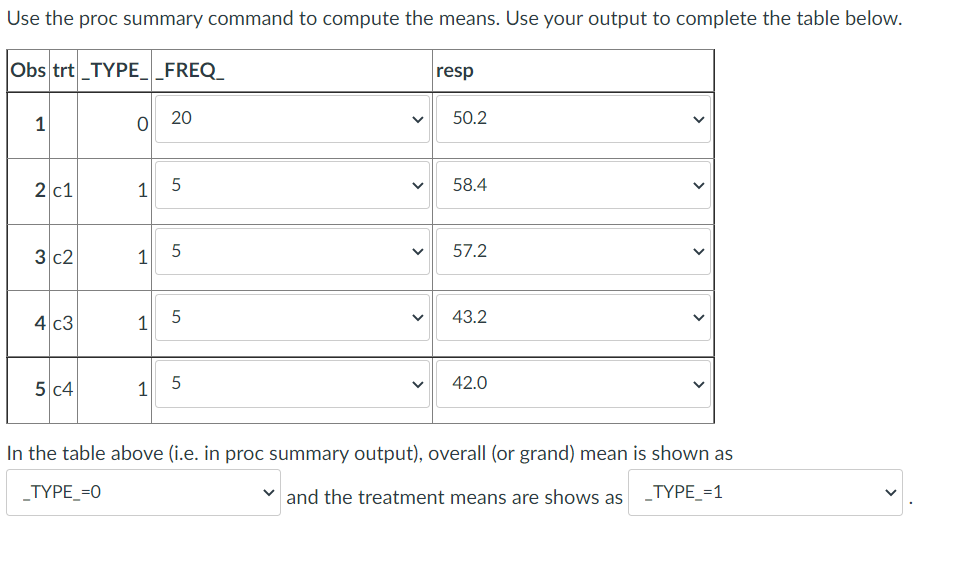Open the resp dropdown showing 50.2
The height and width of the screenshot is (576, 975).
(x=572, y=120)
